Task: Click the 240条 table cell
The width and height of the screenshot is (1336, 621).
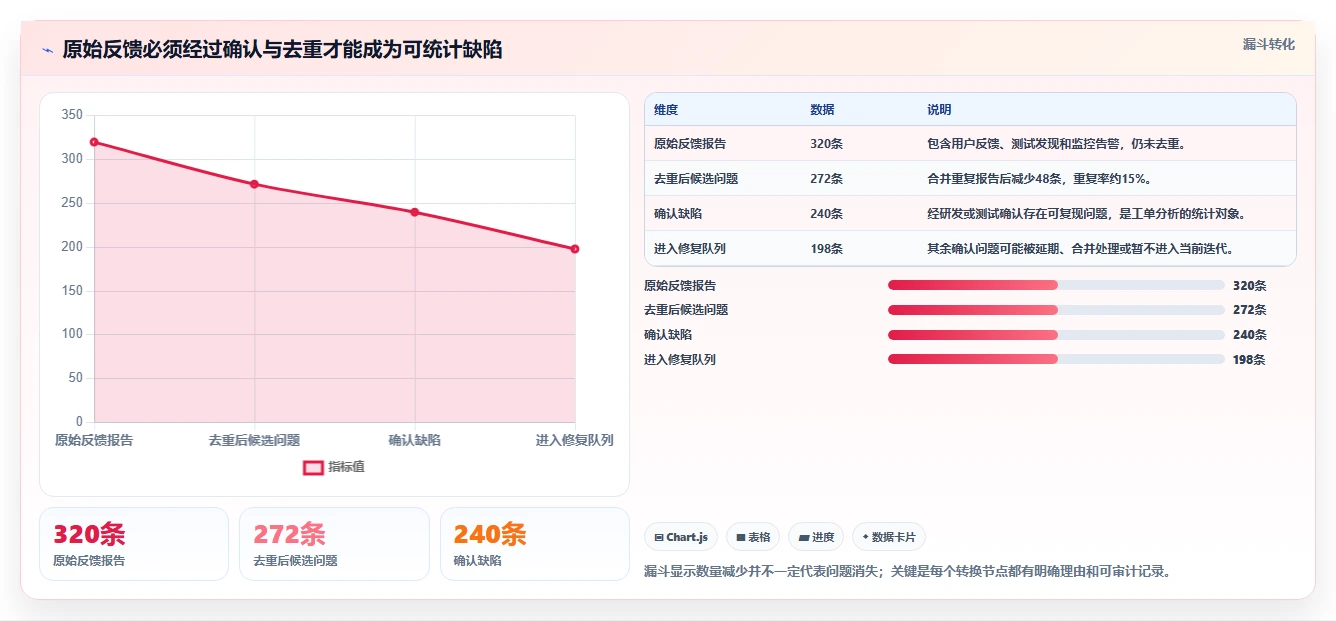Action: coord(826,214)
